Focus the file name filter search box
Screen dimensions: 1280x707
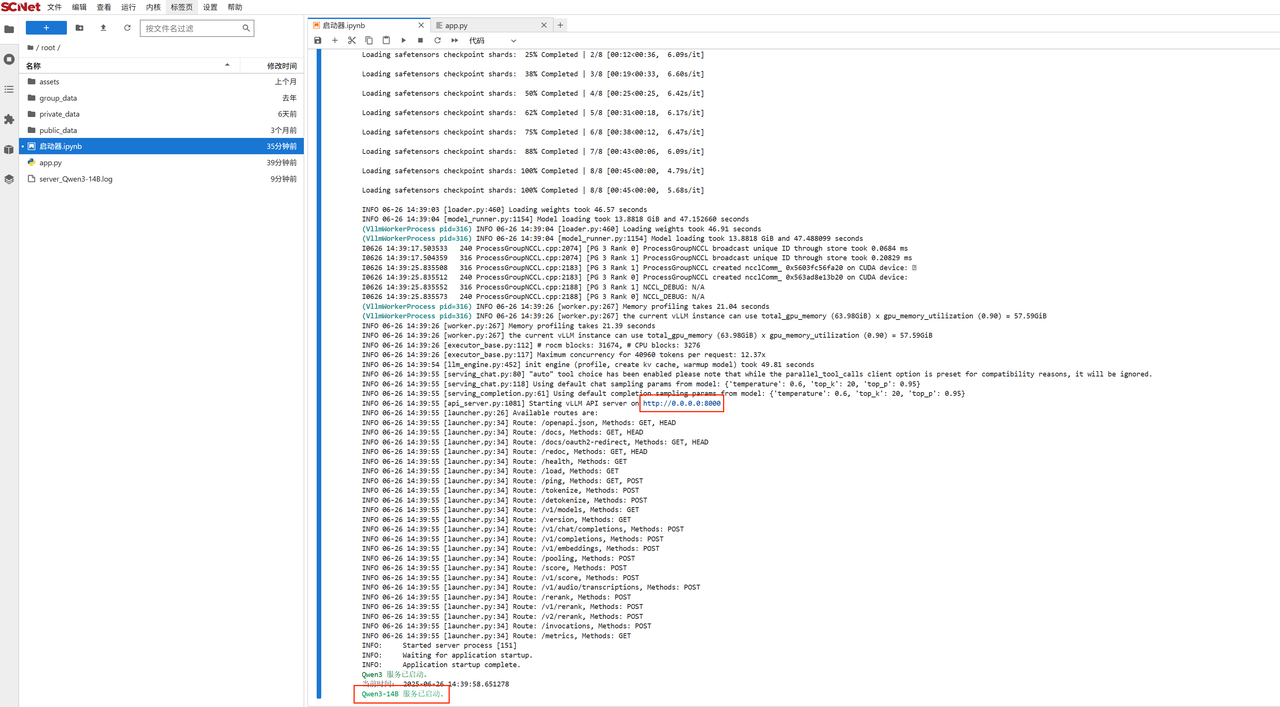[x=192, y=28]
